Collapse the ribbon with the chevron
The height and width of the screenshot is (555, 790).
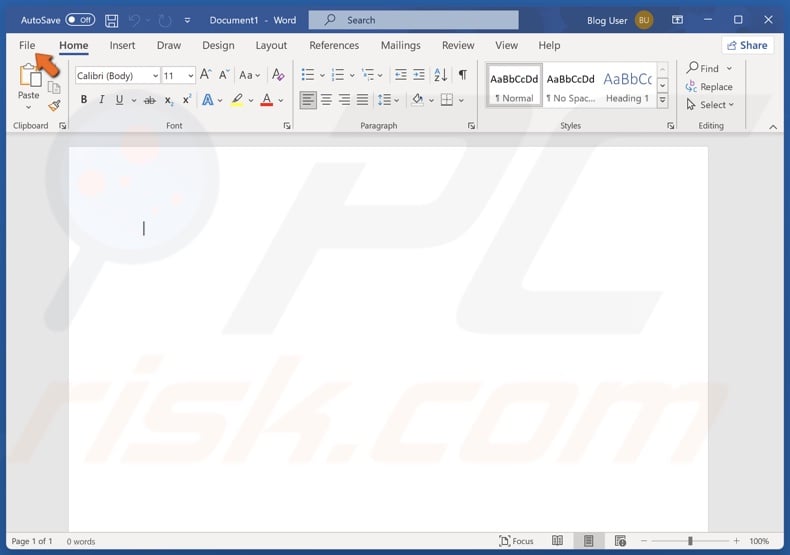click(773, 127)
